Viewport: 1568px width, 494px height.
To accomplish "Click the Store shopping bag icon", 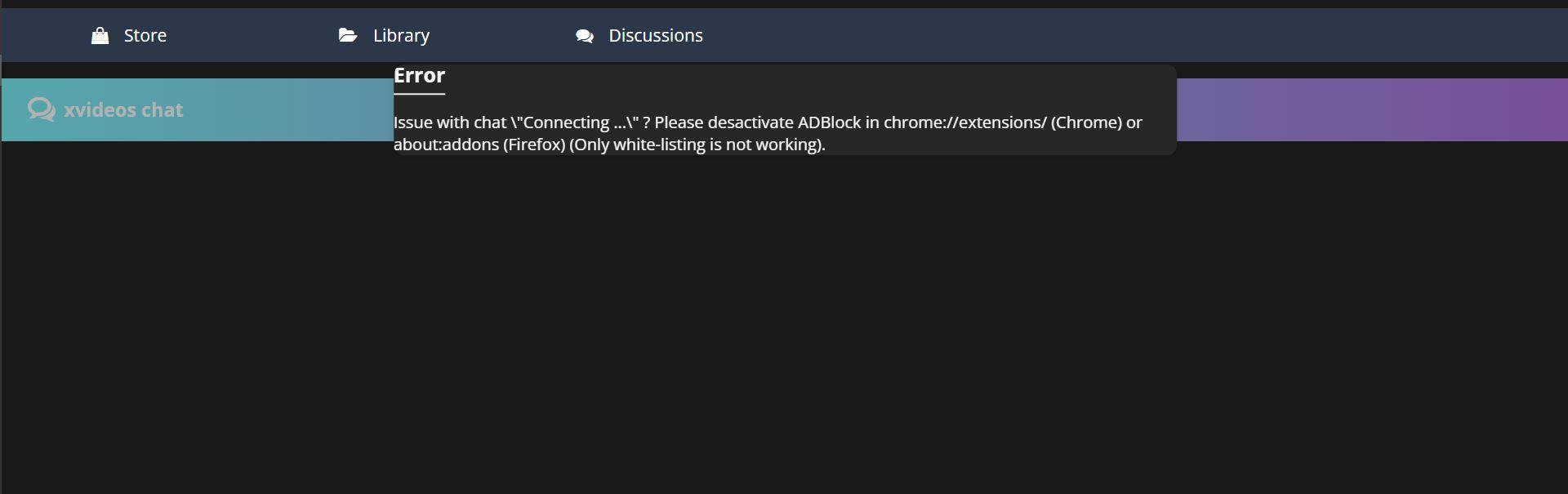I will [100, 35].
